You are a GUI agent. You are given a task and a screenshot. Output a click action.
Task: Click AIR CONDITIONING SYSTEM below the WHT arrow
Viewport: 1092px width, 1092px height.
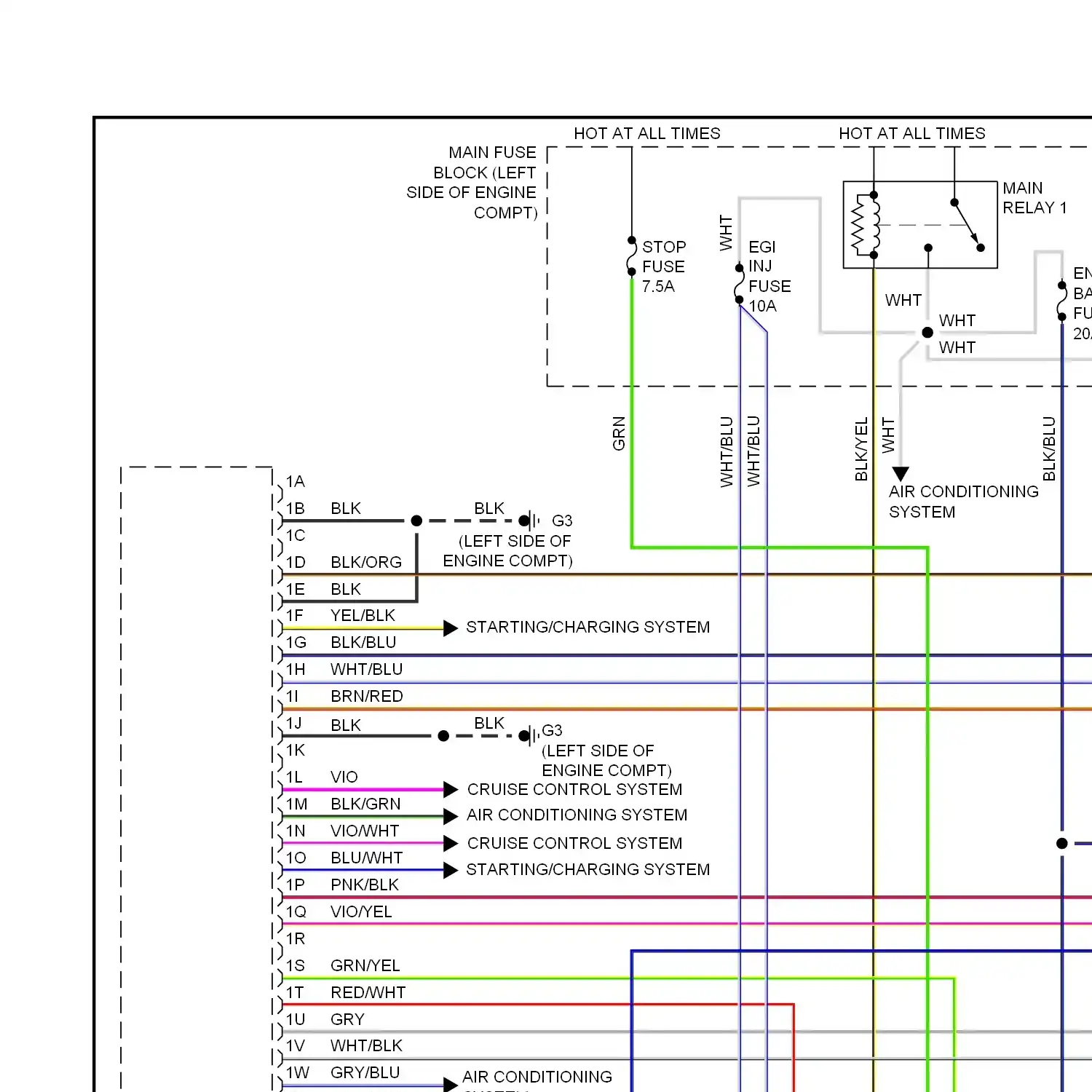pos(963,502)
